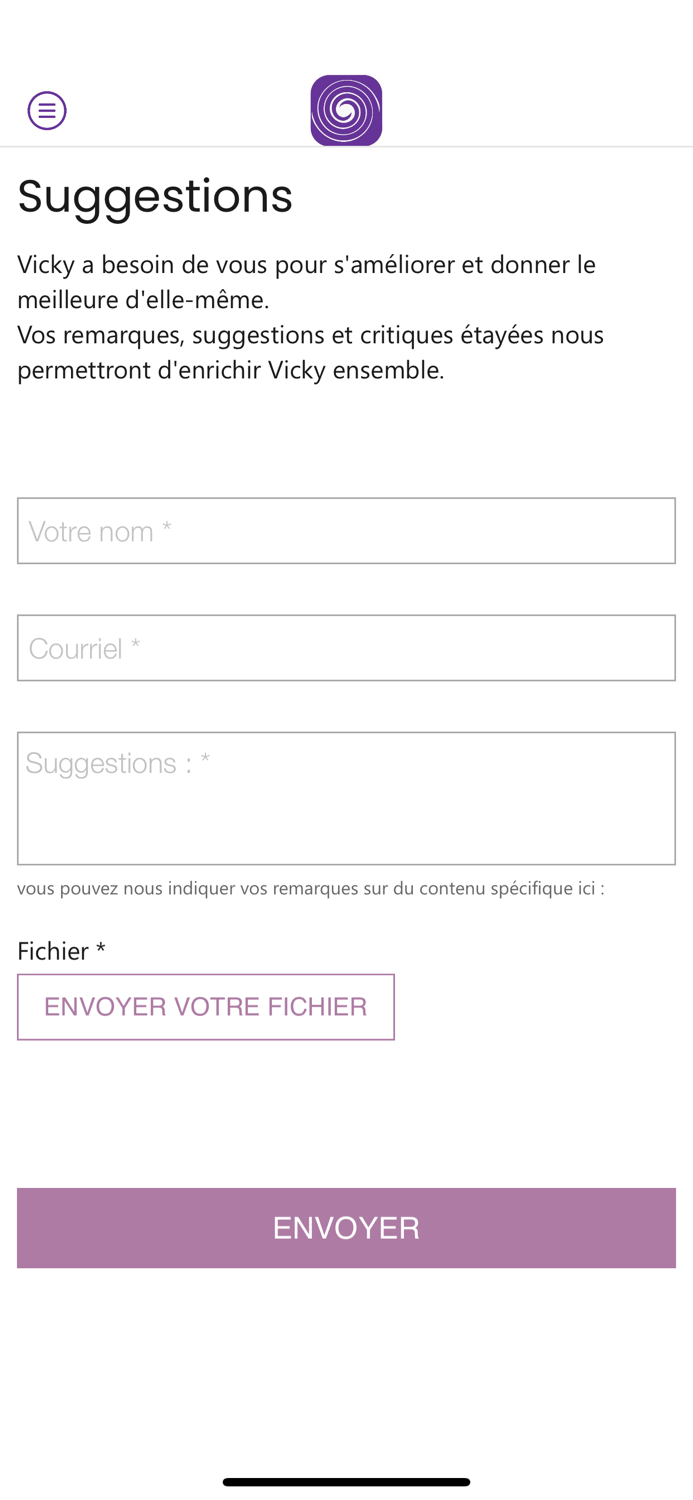Tap the helper text below the suggestions box
This screenshot has width=693, height=1500.
(310, 888)
